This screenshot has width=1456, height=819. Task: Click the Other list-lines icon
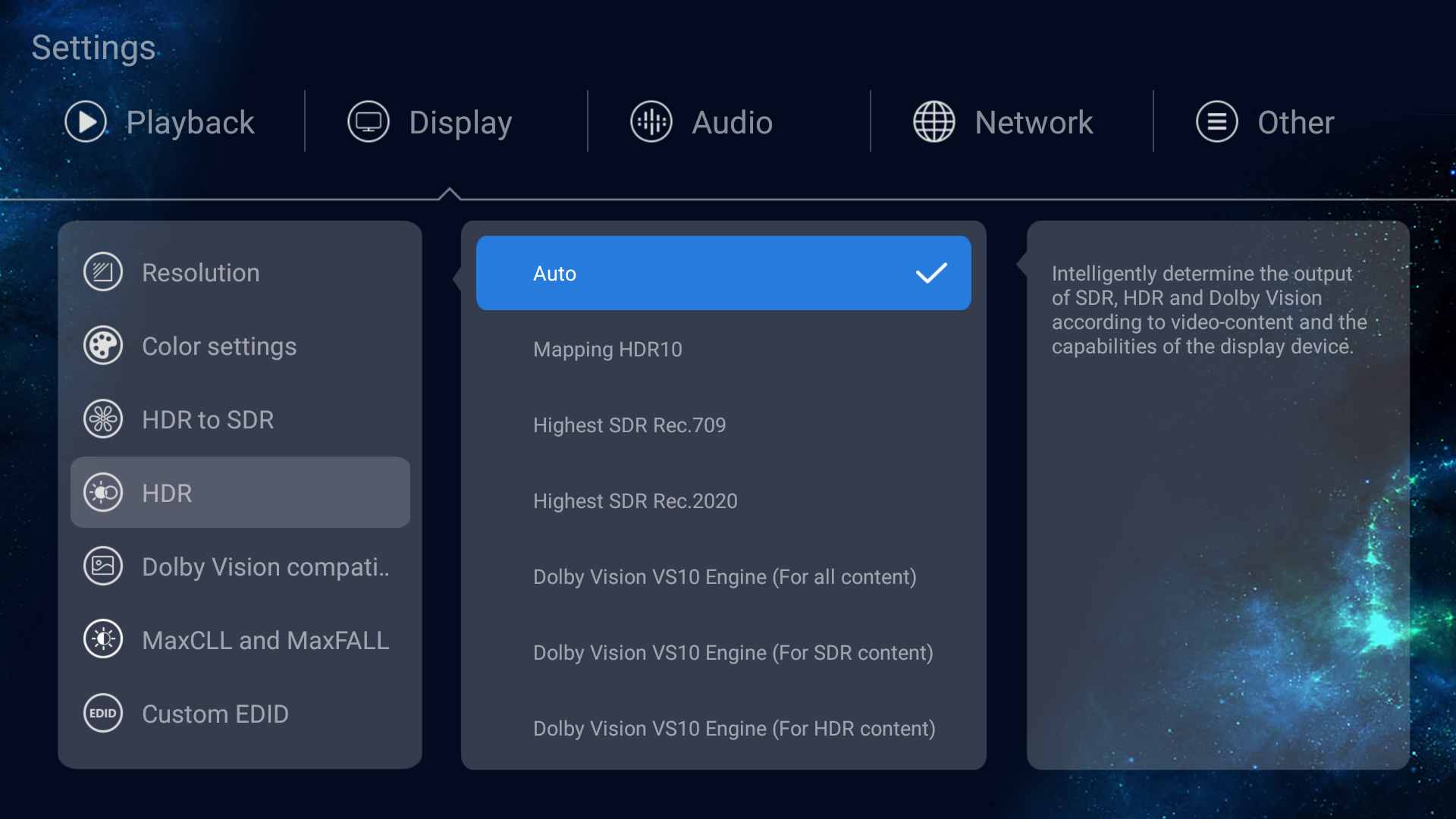1217,122
